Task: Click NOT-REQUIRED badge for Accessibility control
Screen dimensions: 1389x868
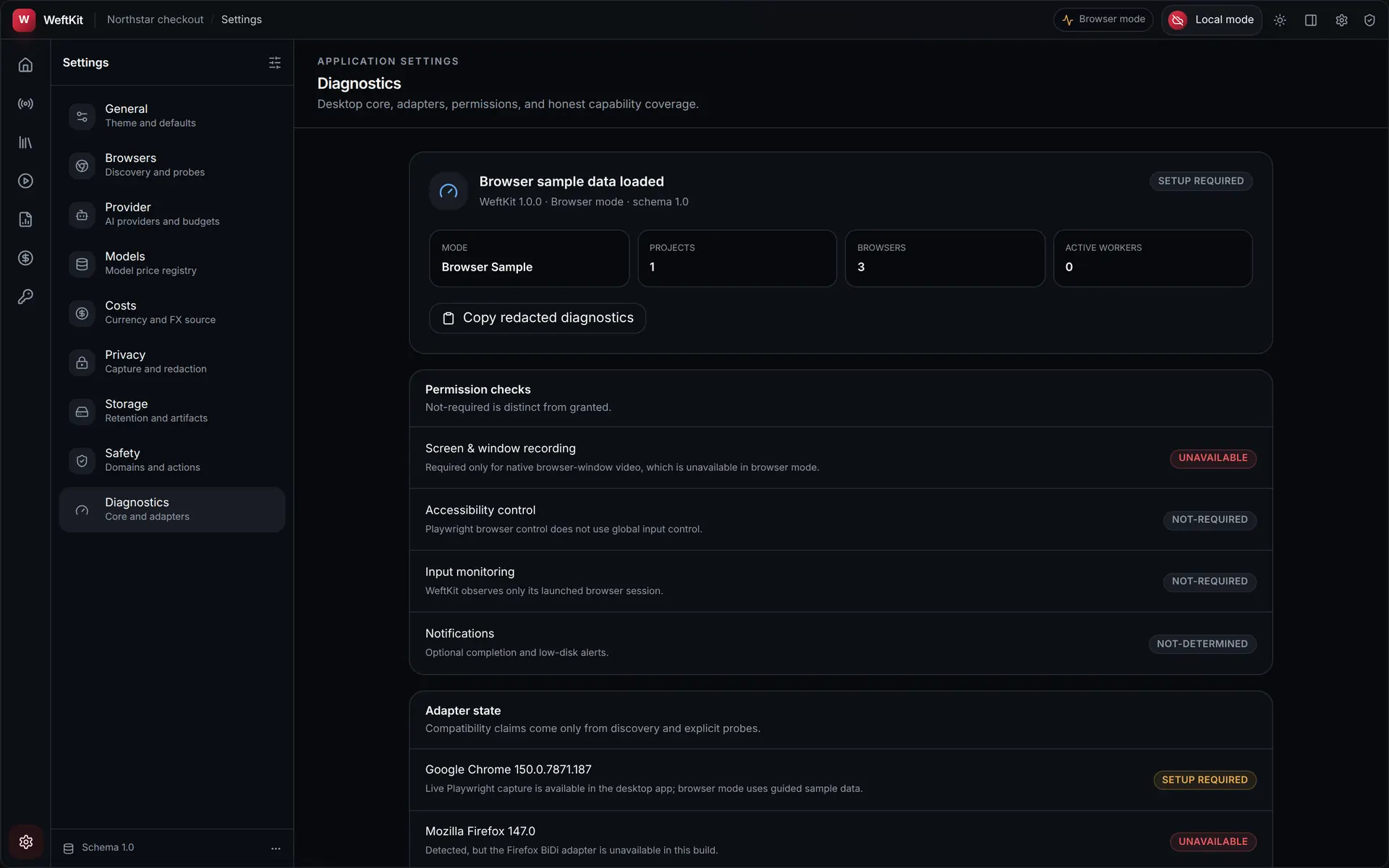Action: click(x=1210, y=519)
